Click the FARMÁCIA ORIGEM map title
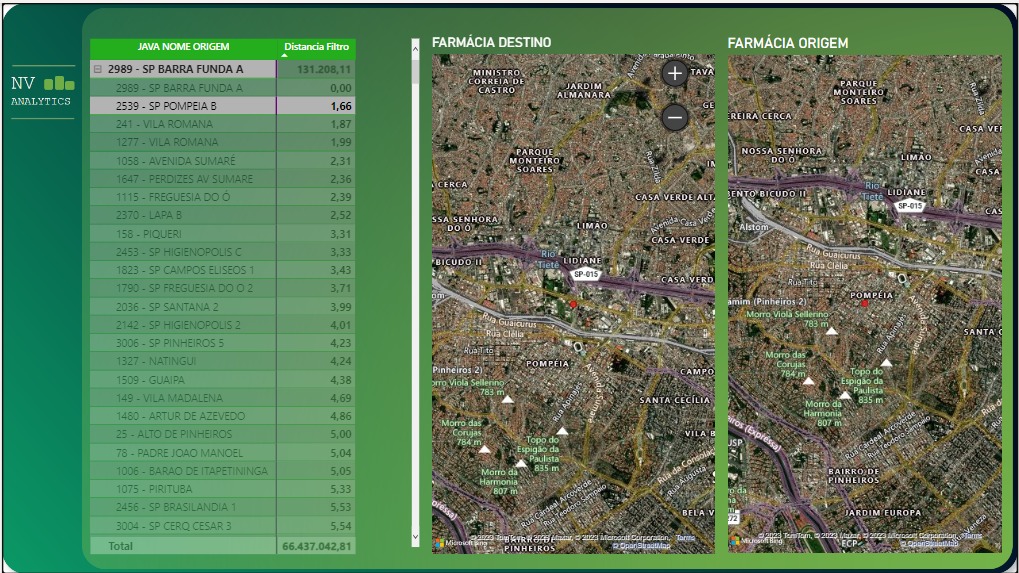Viewport: 1019px width, 573px height. [788, 43]
